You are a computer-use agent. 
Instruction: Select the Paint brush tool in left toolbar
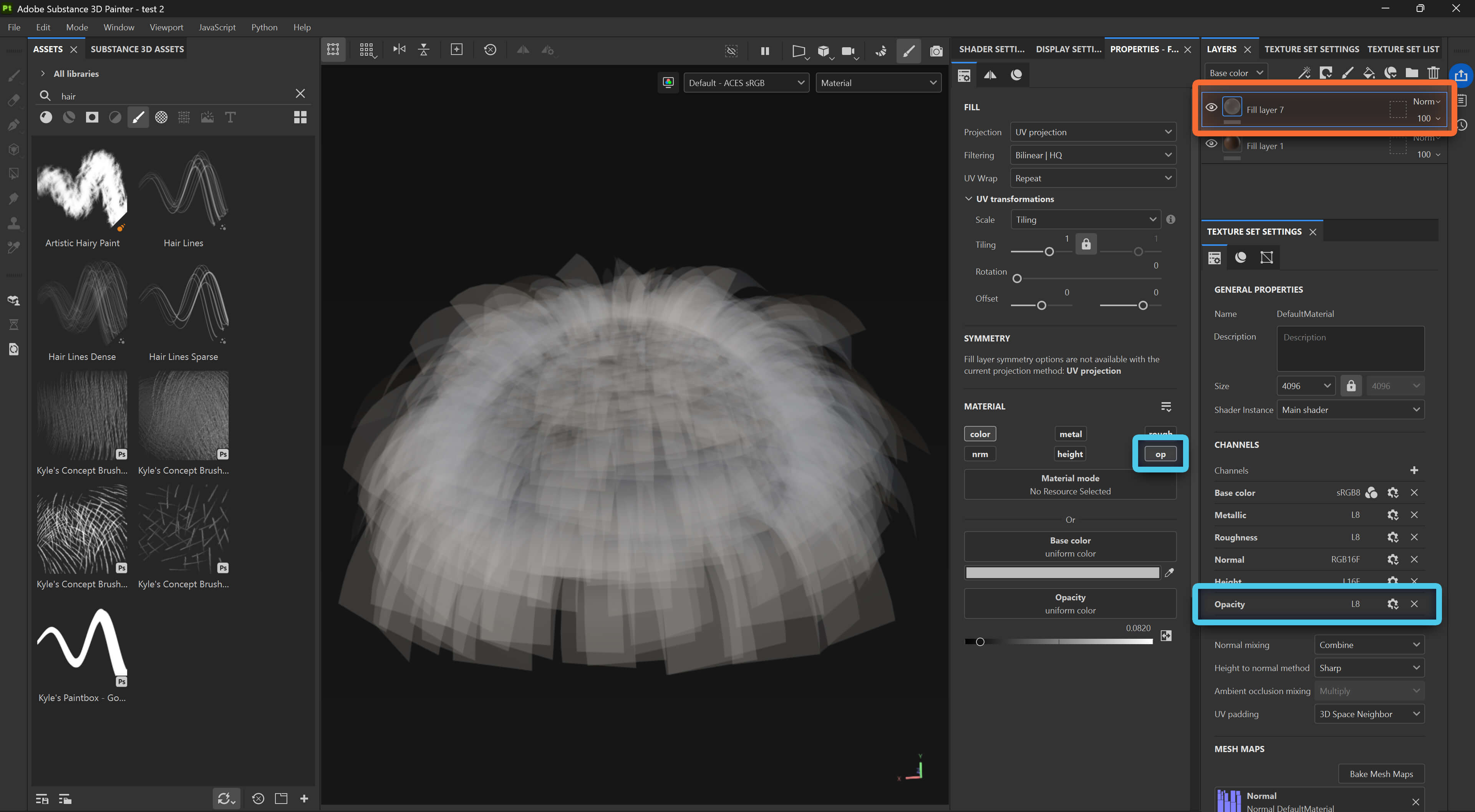coord(14,76)
